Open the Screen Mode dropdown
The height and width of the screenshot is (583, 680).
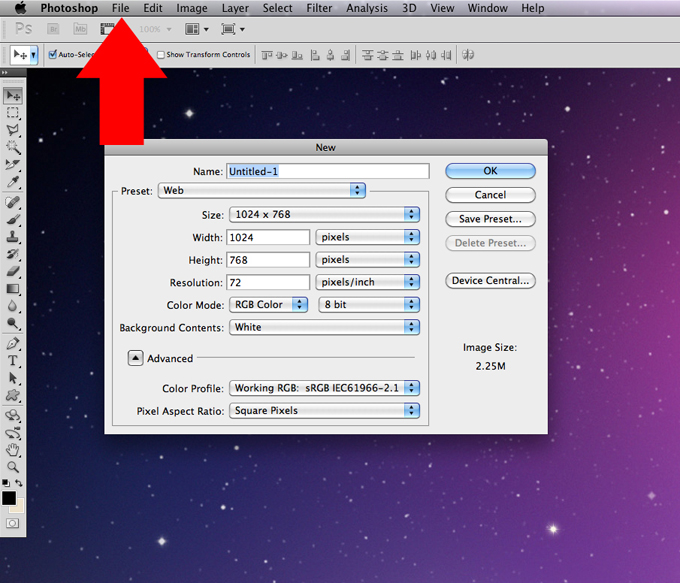click(x=233, y=29)
